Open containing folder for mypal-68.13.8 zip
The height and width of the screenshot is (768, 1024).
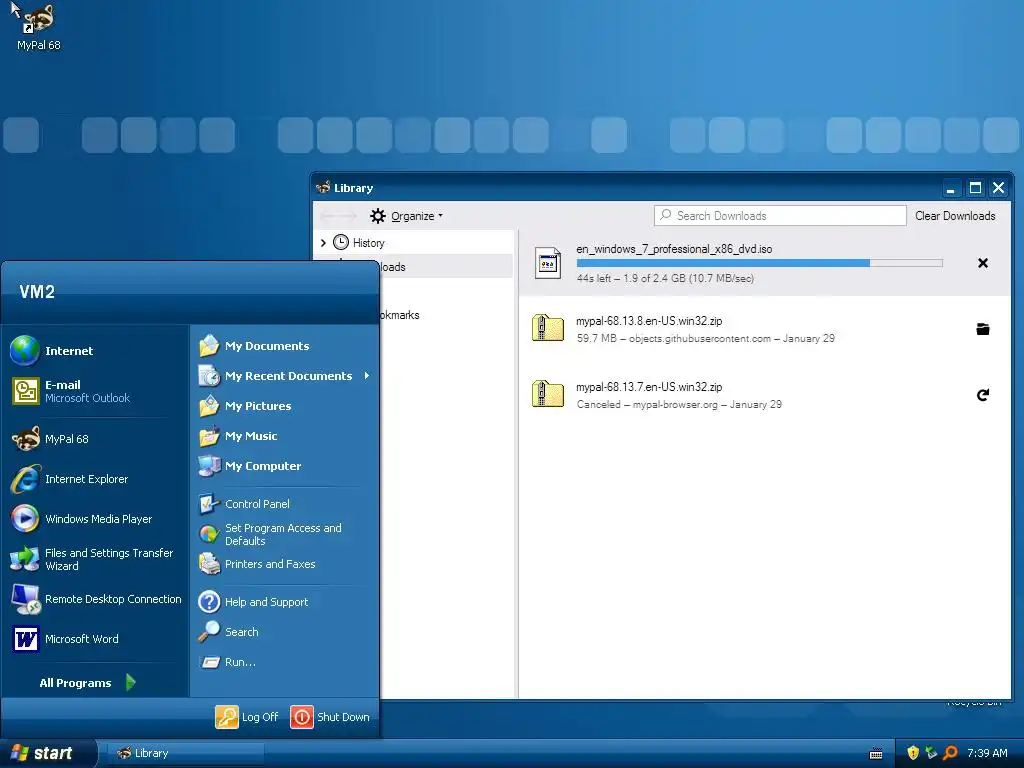[x=982, y=329]
